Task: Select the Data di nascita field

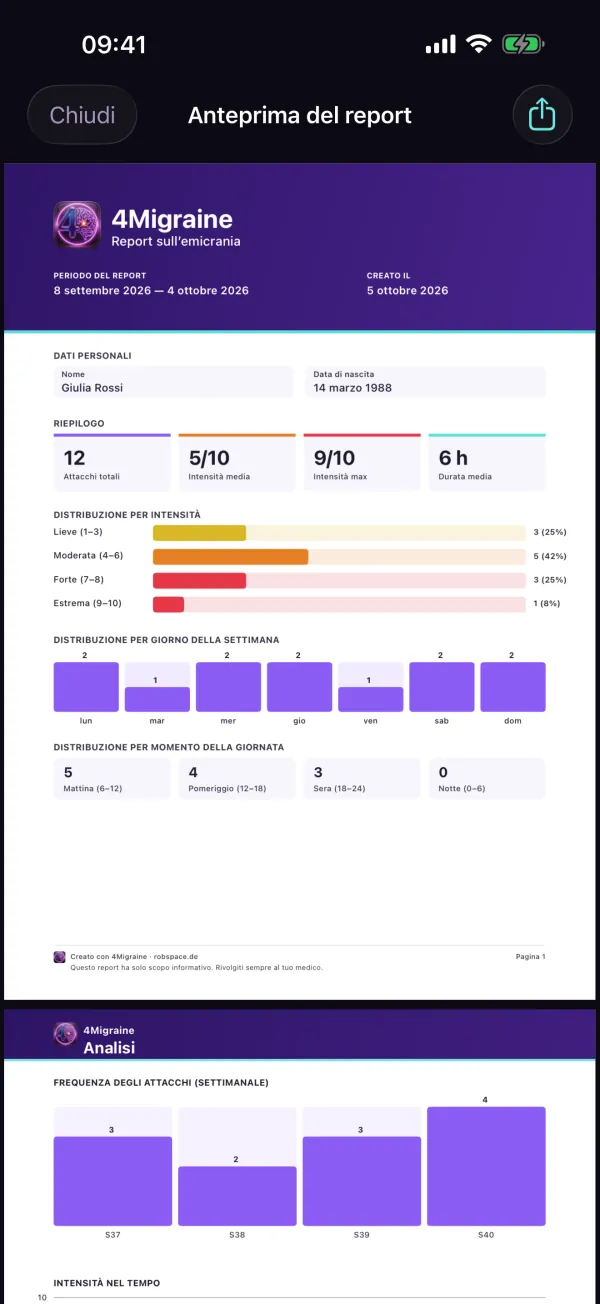Action: [x=426, y=382]
